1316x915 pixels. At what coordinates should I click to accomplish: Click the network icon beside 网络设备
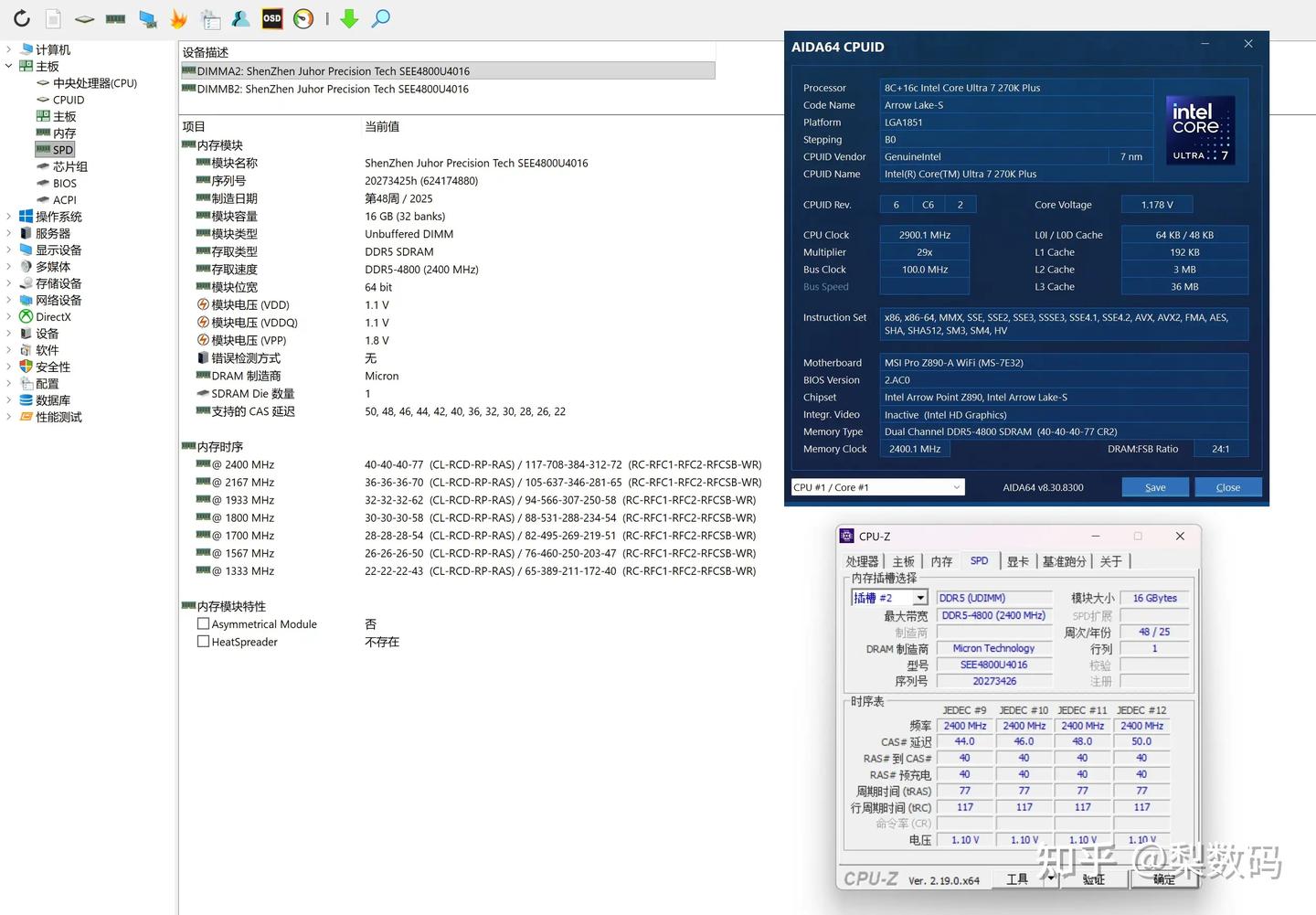point(27,300)
